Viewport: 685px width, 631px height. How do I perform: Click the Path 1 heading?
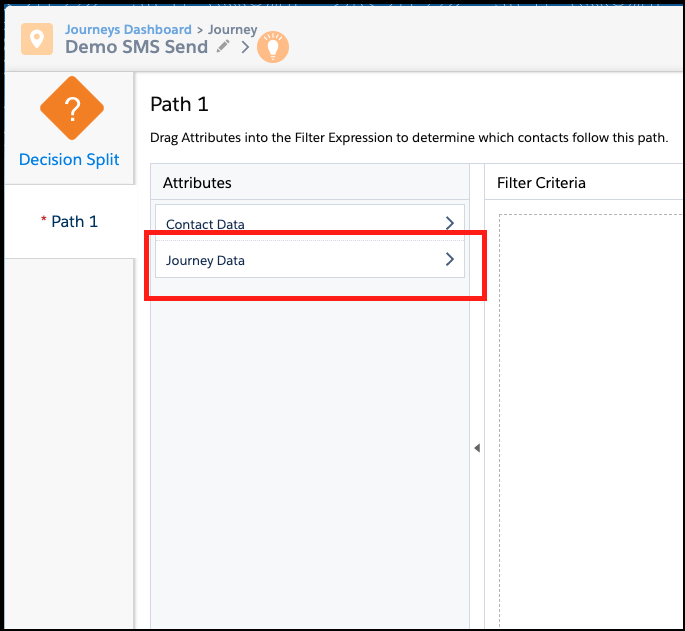179,104
